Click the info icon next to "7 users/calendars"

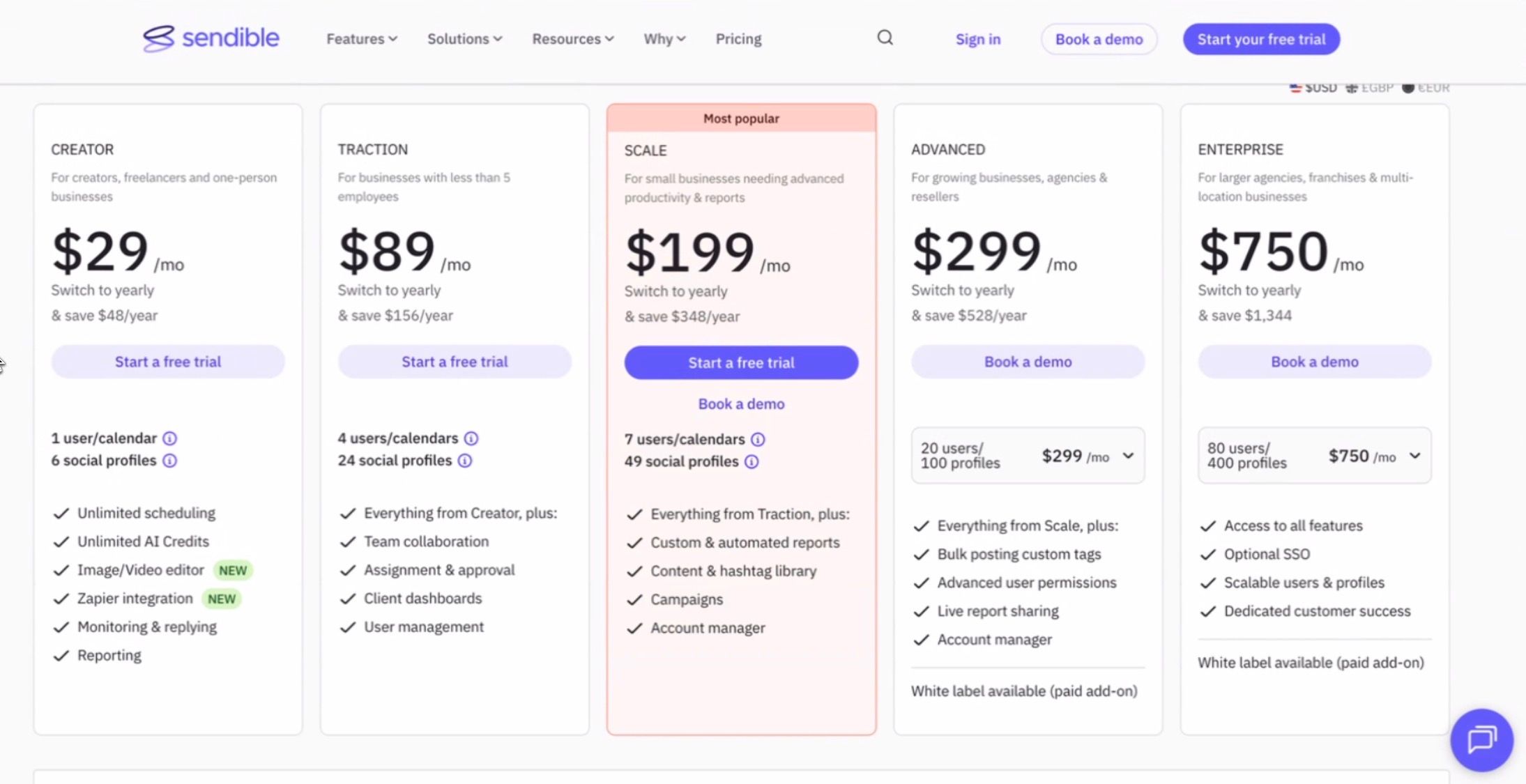click(758, 439)
